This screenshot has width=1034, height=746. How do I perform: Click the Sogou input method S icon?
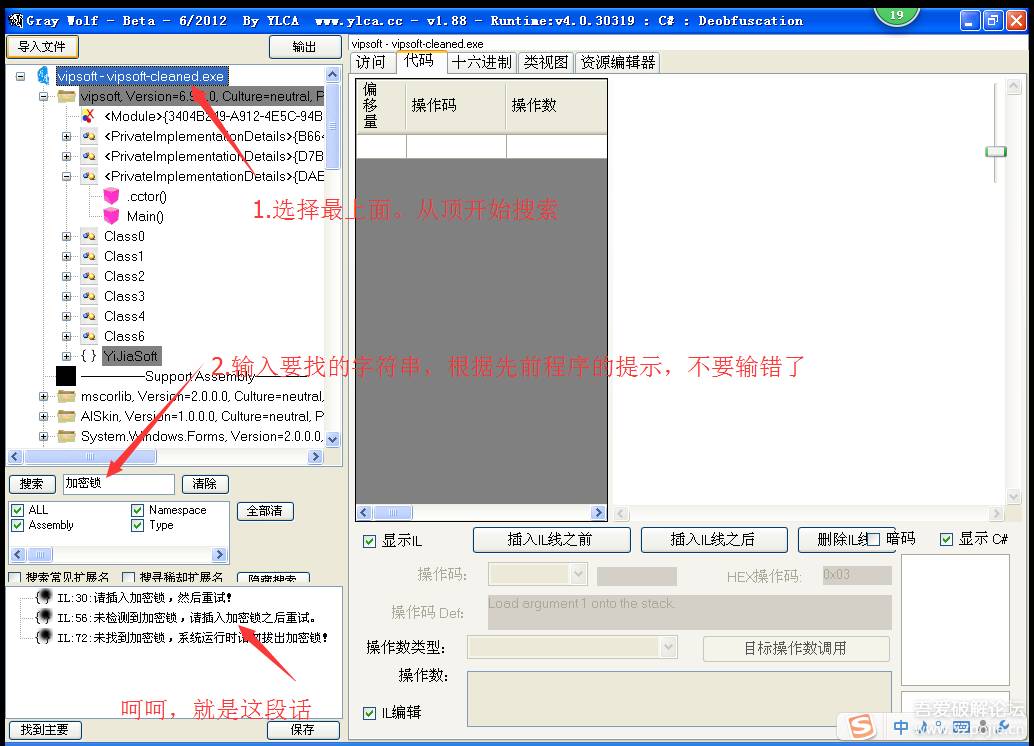(x=861, y=726)
